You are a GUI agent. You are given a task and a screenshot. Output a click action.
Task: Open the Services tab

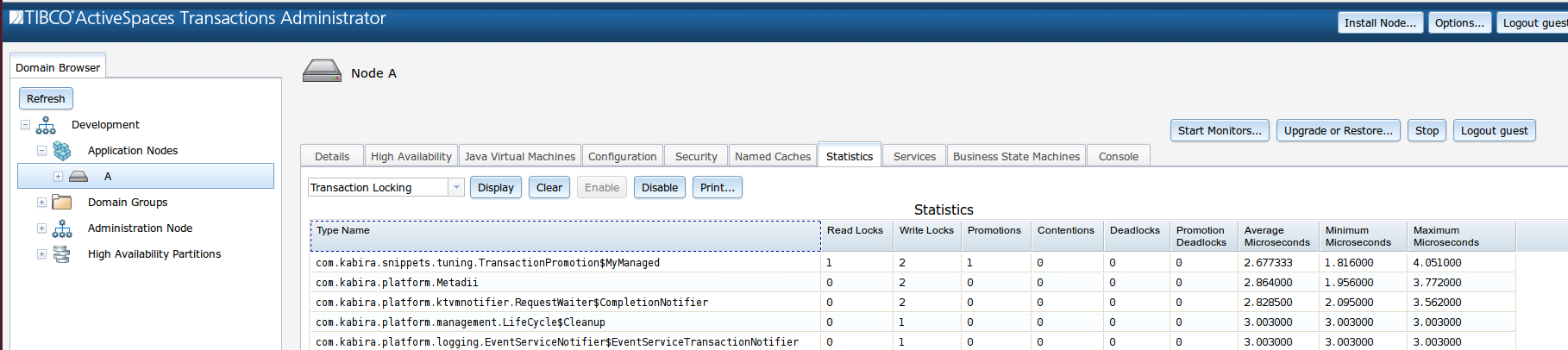coord(914,156)
